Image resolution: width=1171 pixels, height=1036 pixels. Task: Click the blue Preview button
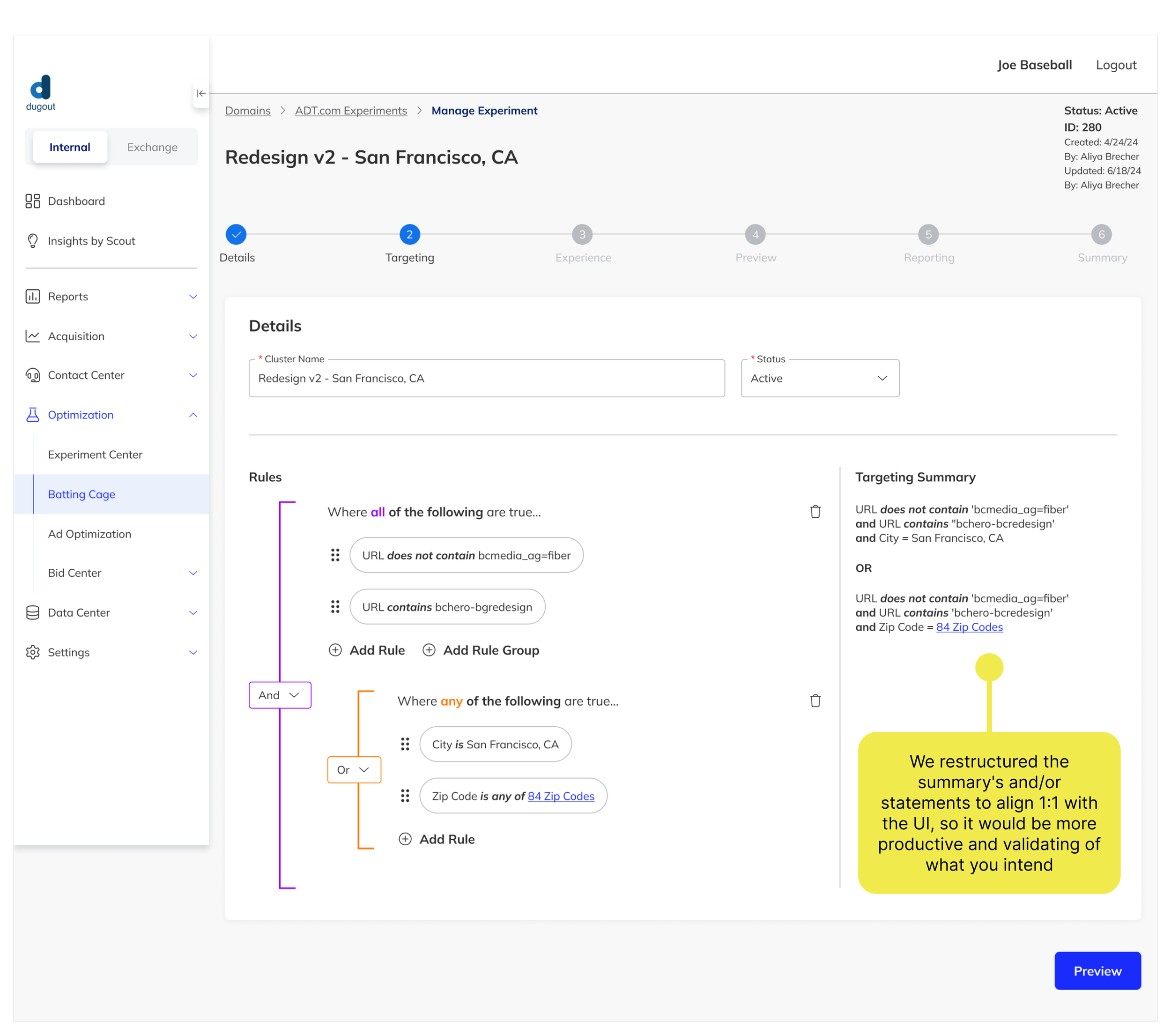[1097, 971]
